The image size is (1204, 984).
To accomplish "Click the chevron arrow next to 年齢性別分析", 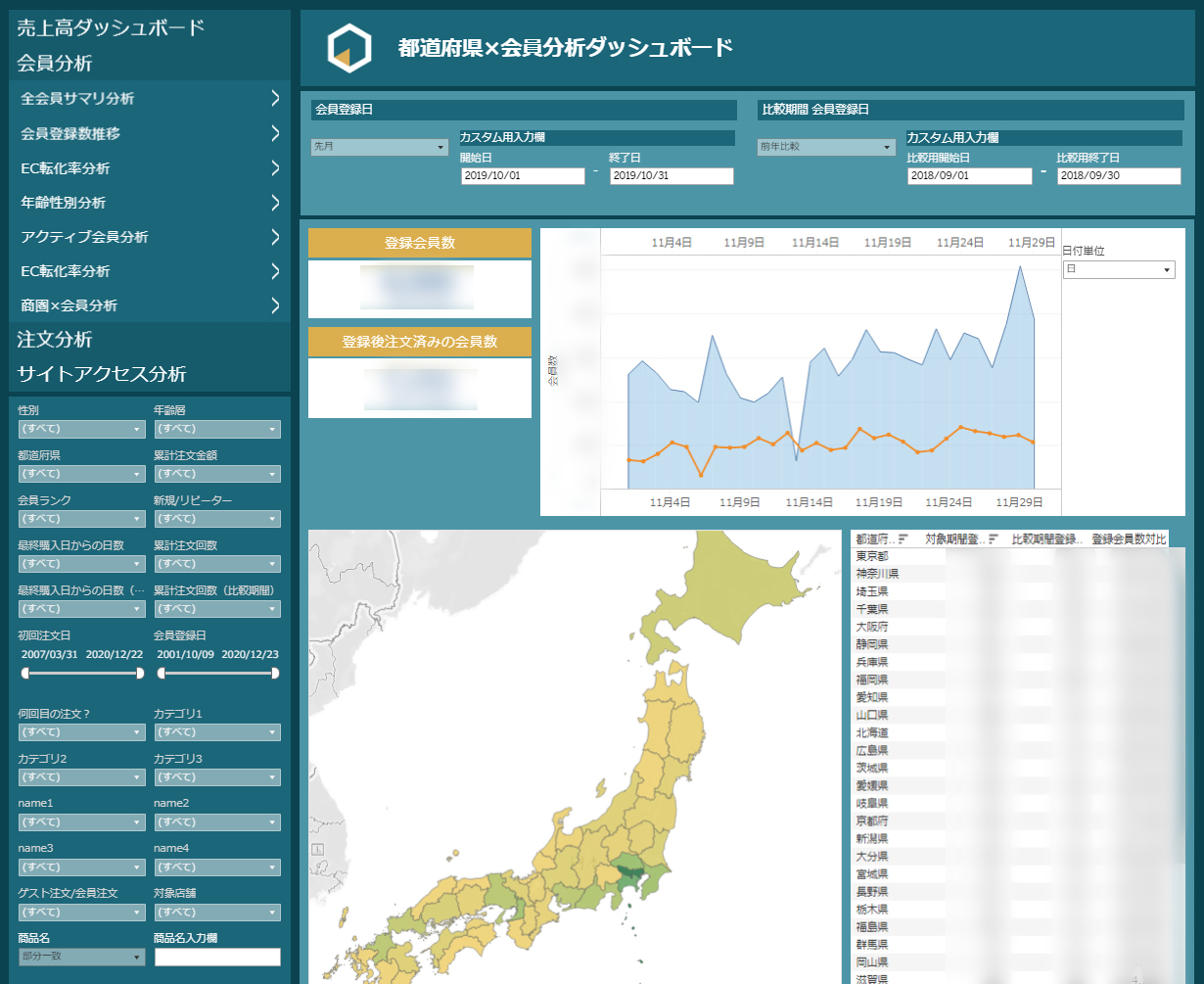I will pos(275,203).
